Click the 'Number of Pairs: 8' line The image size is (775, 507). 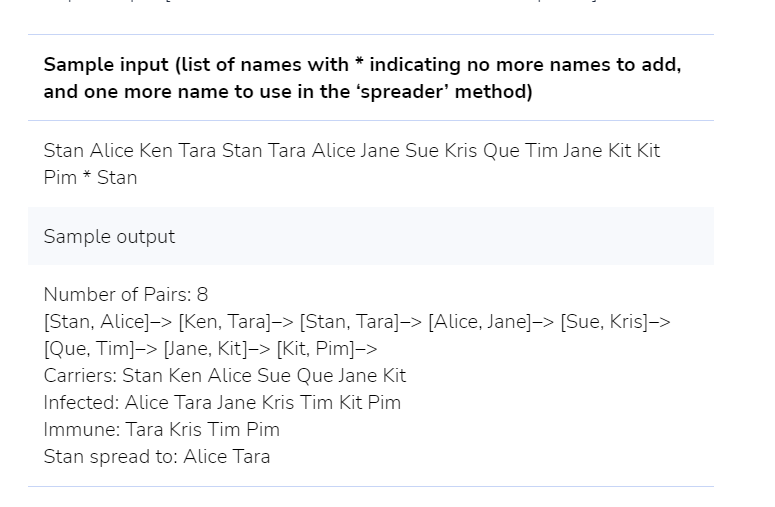coord(126,295)
